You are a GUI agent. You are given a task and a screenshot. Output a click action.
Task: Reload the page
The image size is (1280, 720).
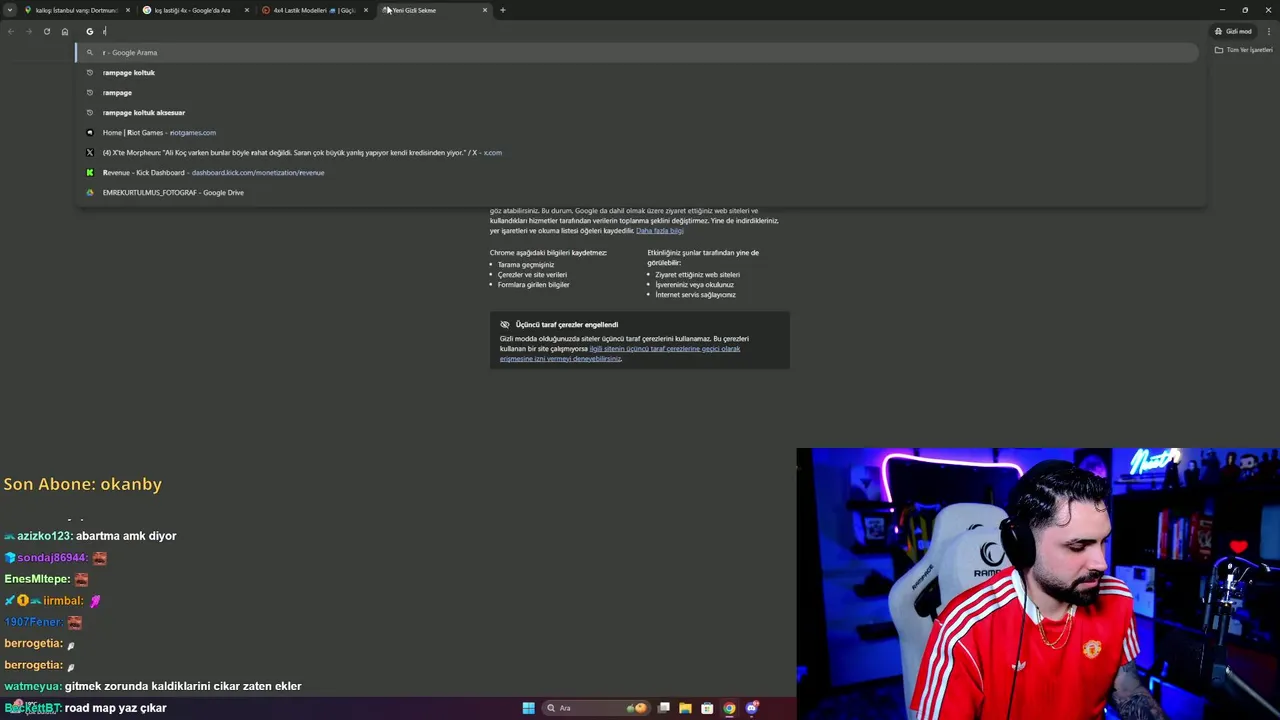click(47, 31)
